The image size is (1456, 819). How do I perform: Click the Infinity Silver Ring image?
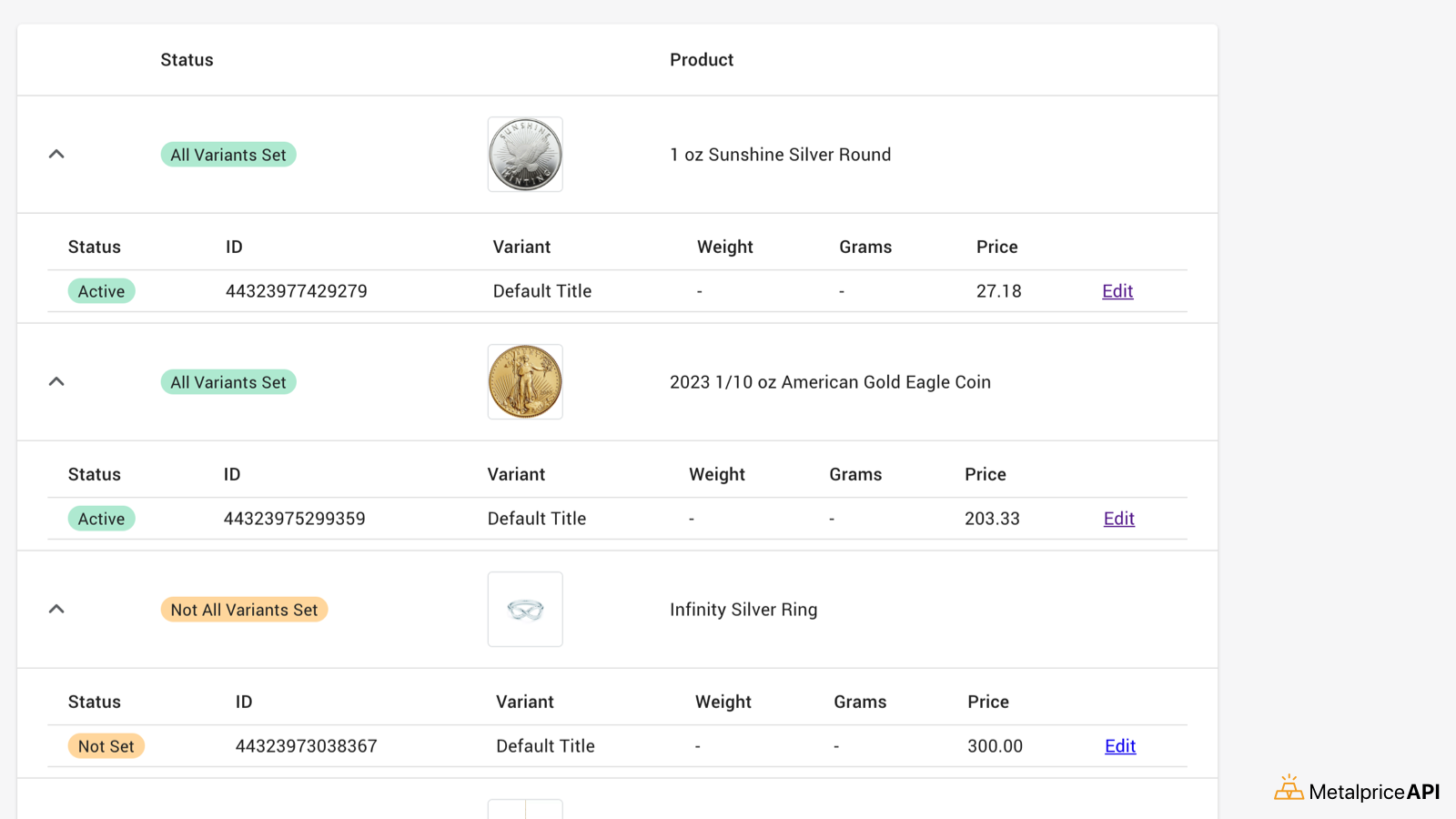tap(525, 609)
